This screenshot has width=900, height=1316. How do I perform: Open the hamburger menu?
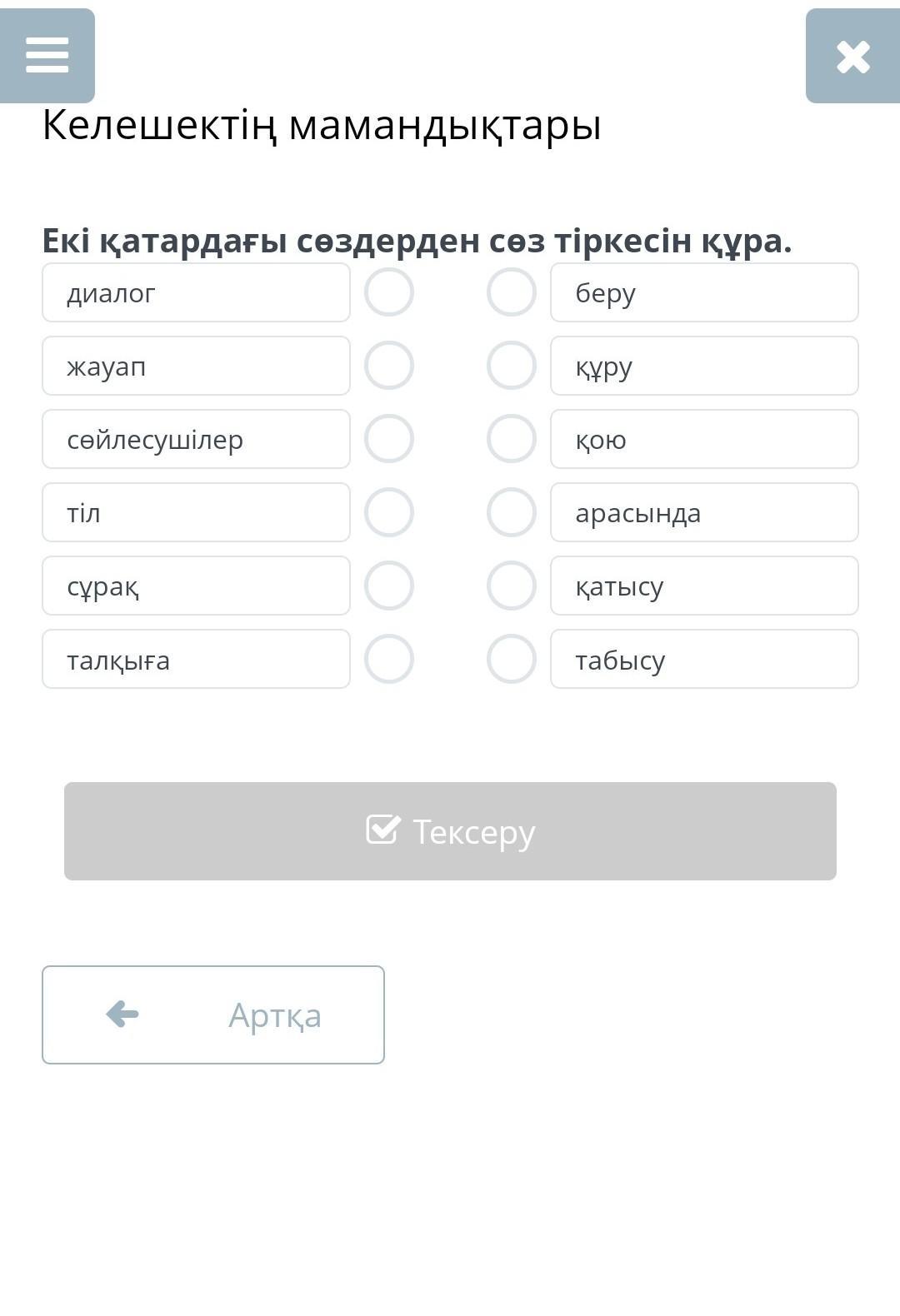(47, 56)
